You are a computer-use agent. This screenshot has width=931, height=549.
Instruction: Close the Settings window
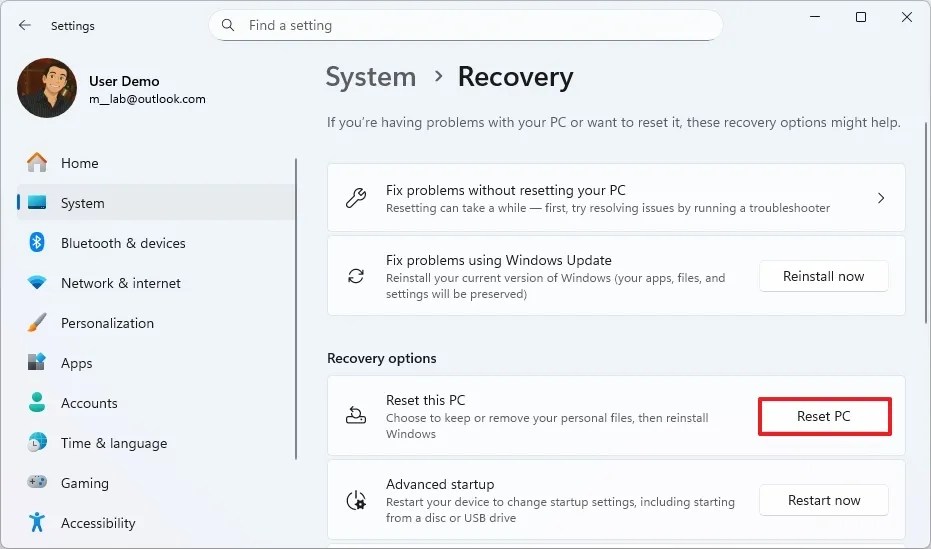(907, 17)
